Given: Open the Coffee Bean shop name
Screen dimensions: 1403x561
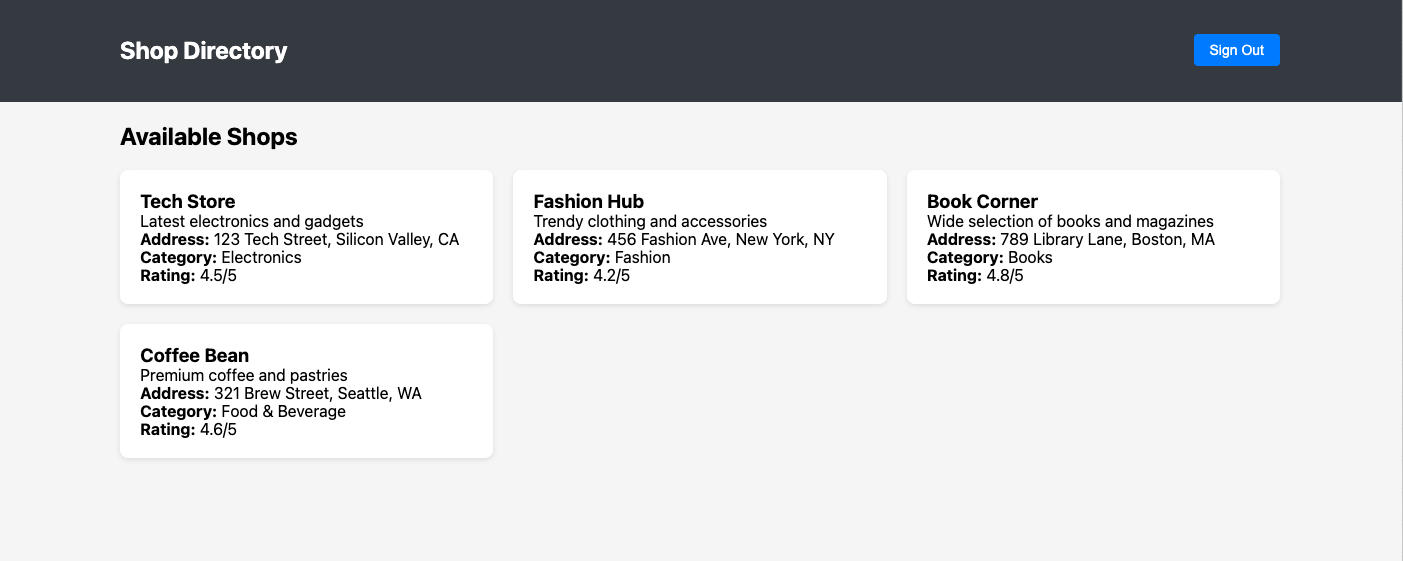Looking at the screenshot, I should pos(194,356).
